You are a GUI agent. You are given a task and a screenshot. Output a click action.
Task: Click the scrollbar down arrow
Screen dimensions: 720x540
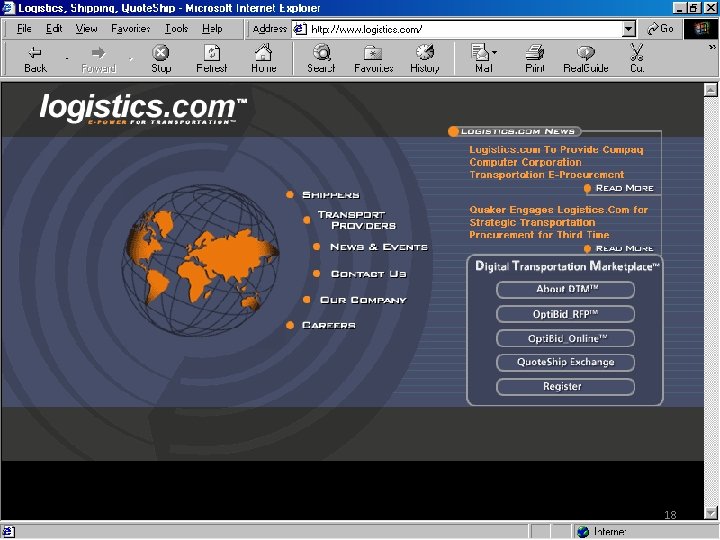click(711, 512)
